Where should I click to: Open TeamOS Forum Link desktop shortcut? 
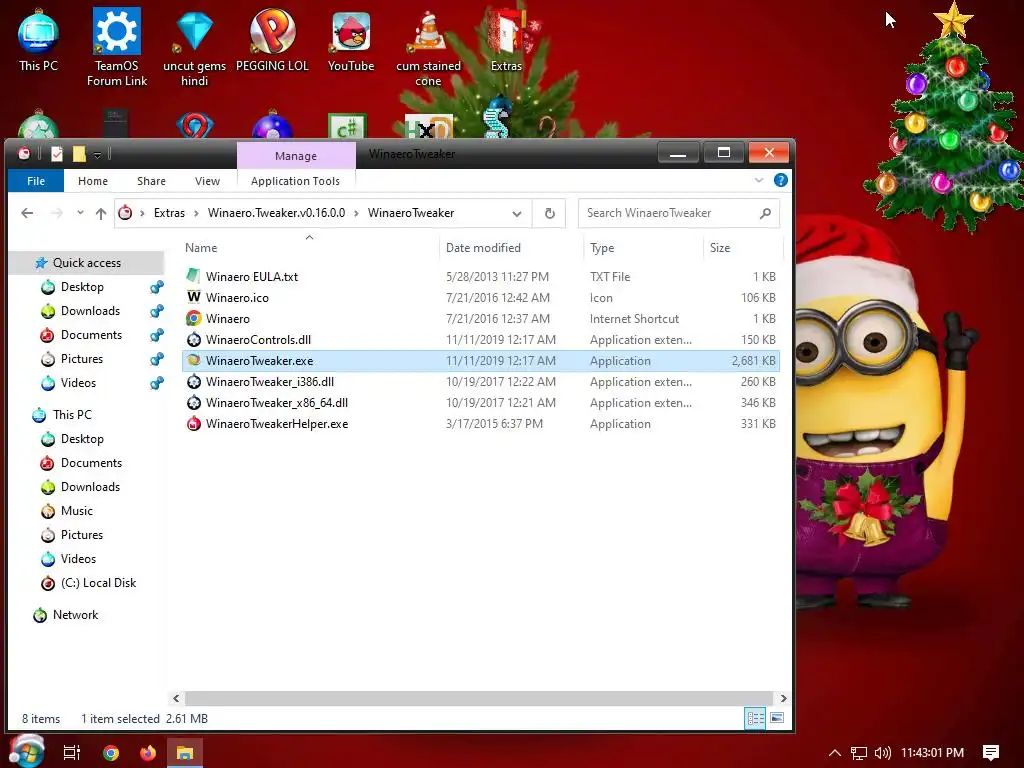(x=117, y=48)
